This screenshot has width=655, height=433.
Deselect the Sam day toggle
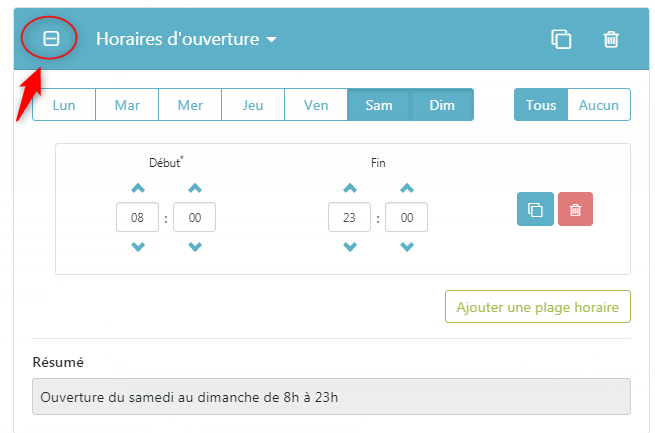pyautogui.click(x=379, y=105)
